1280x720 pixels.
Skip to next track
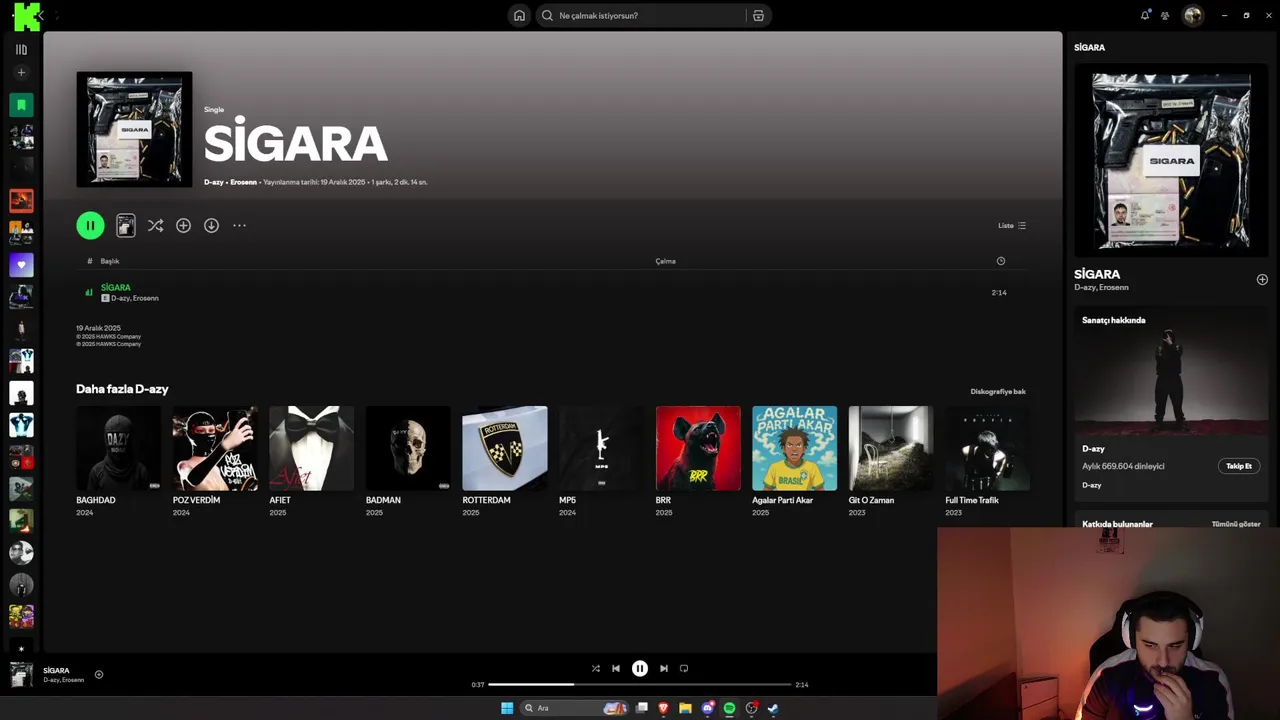pos(664,669)
